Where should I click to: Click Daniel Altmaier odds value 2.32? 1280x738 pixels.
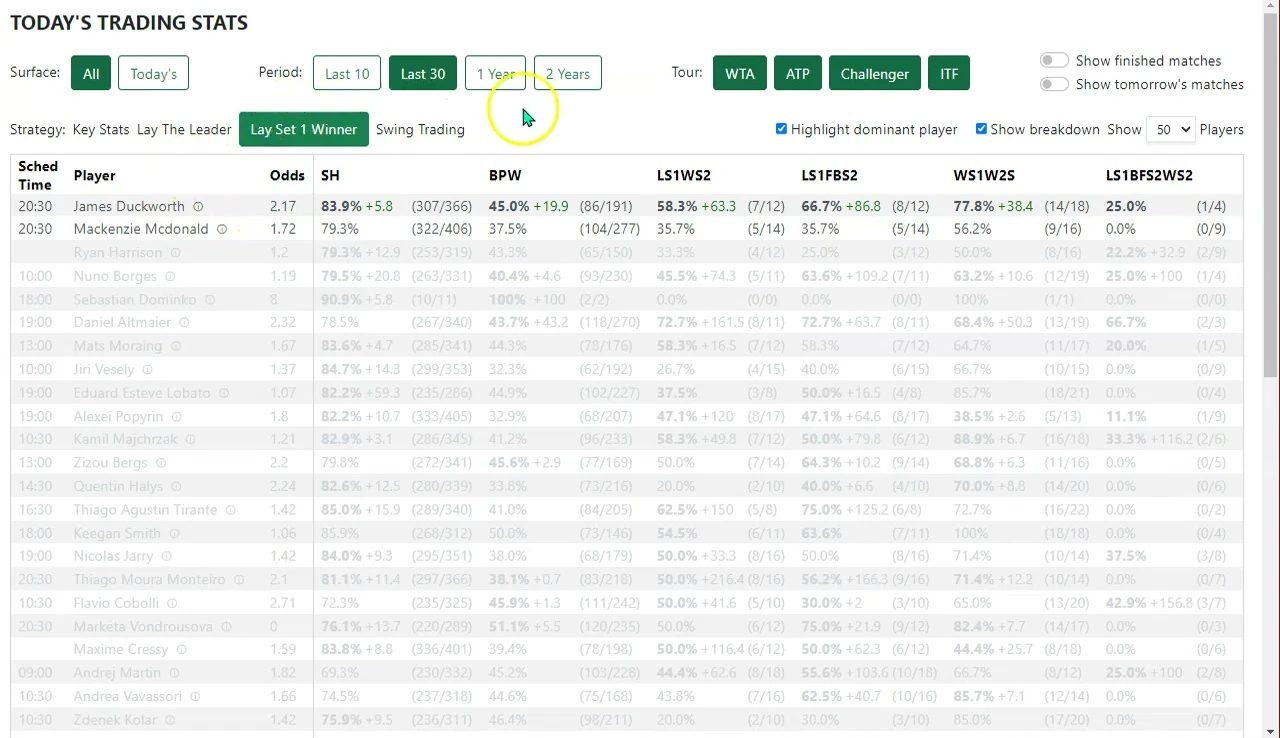(x=283, y=322)
